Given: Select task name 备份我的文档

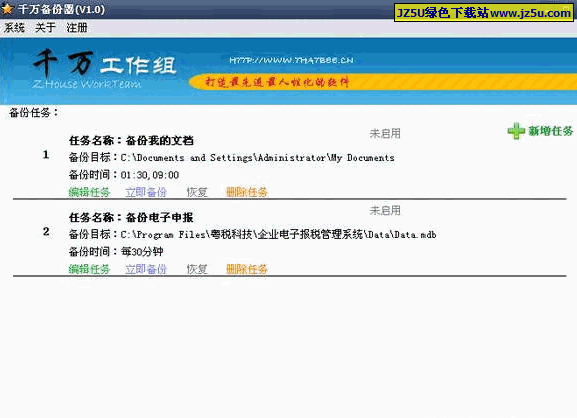Looking at the screenshot, I should coord(160,140).
